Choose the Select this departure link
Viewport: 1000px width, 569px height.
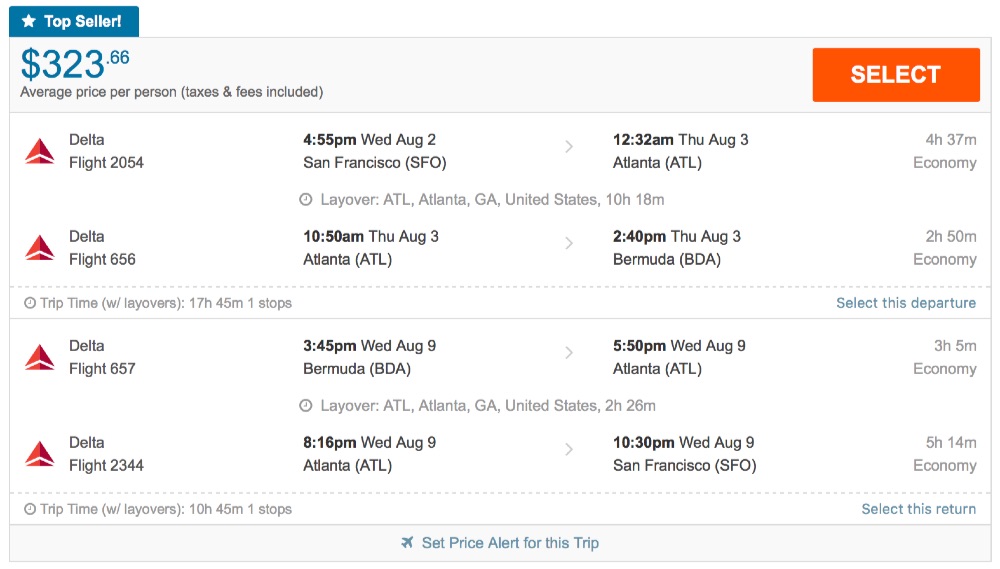[x=906, y=303]
